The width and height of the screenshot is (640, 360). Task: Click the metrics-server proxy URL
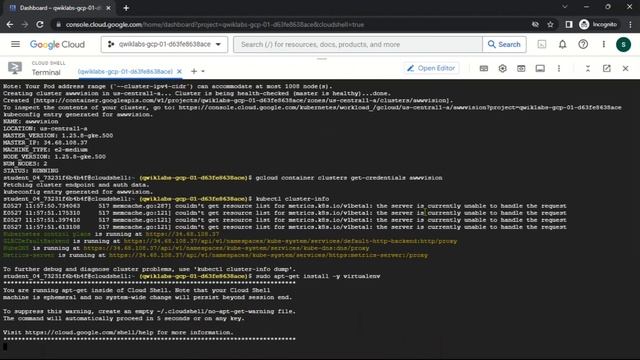(269, 255)
